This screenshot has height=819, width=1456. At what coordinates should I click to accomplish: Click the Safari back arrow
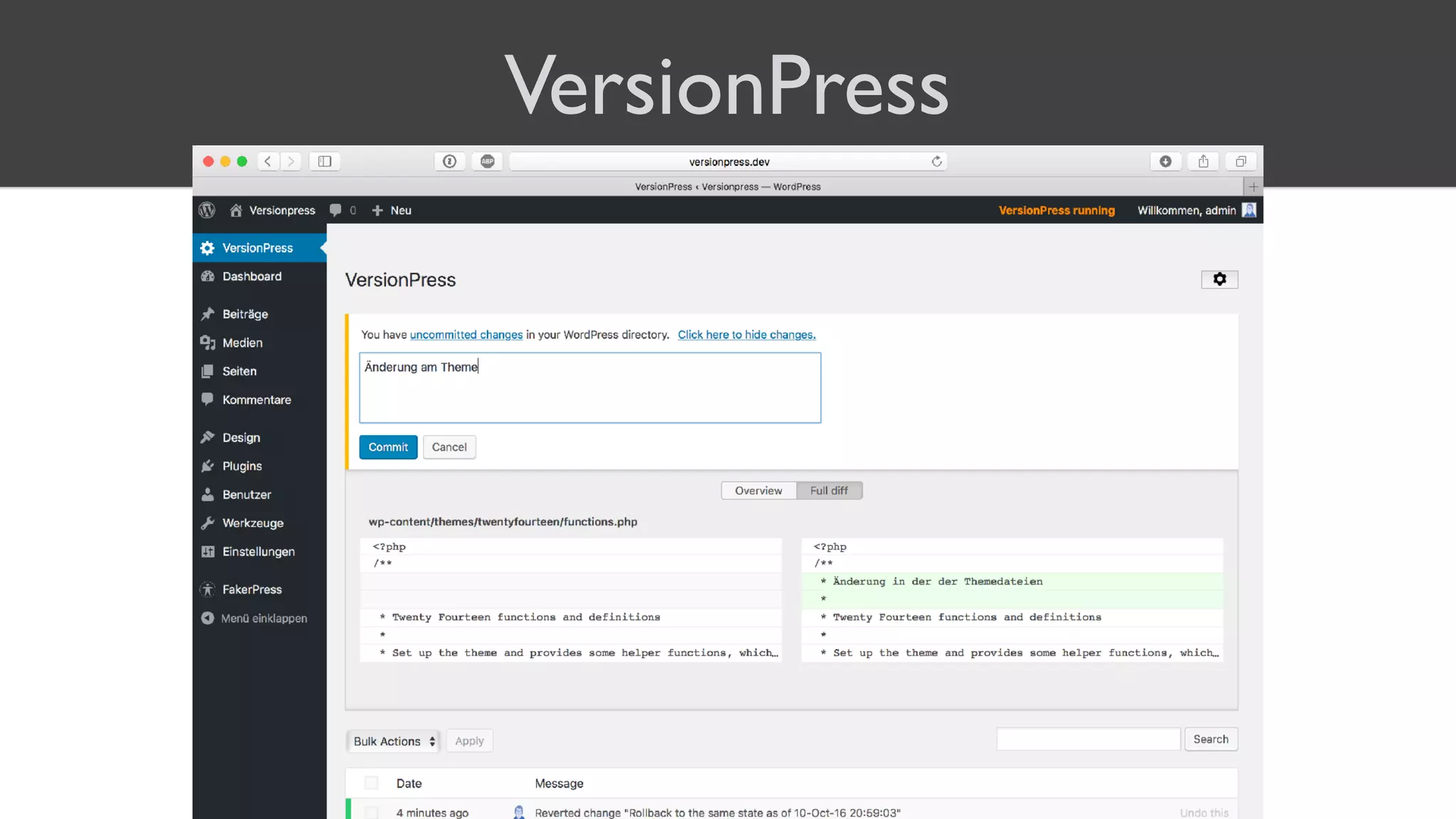[x=268, y=161]
